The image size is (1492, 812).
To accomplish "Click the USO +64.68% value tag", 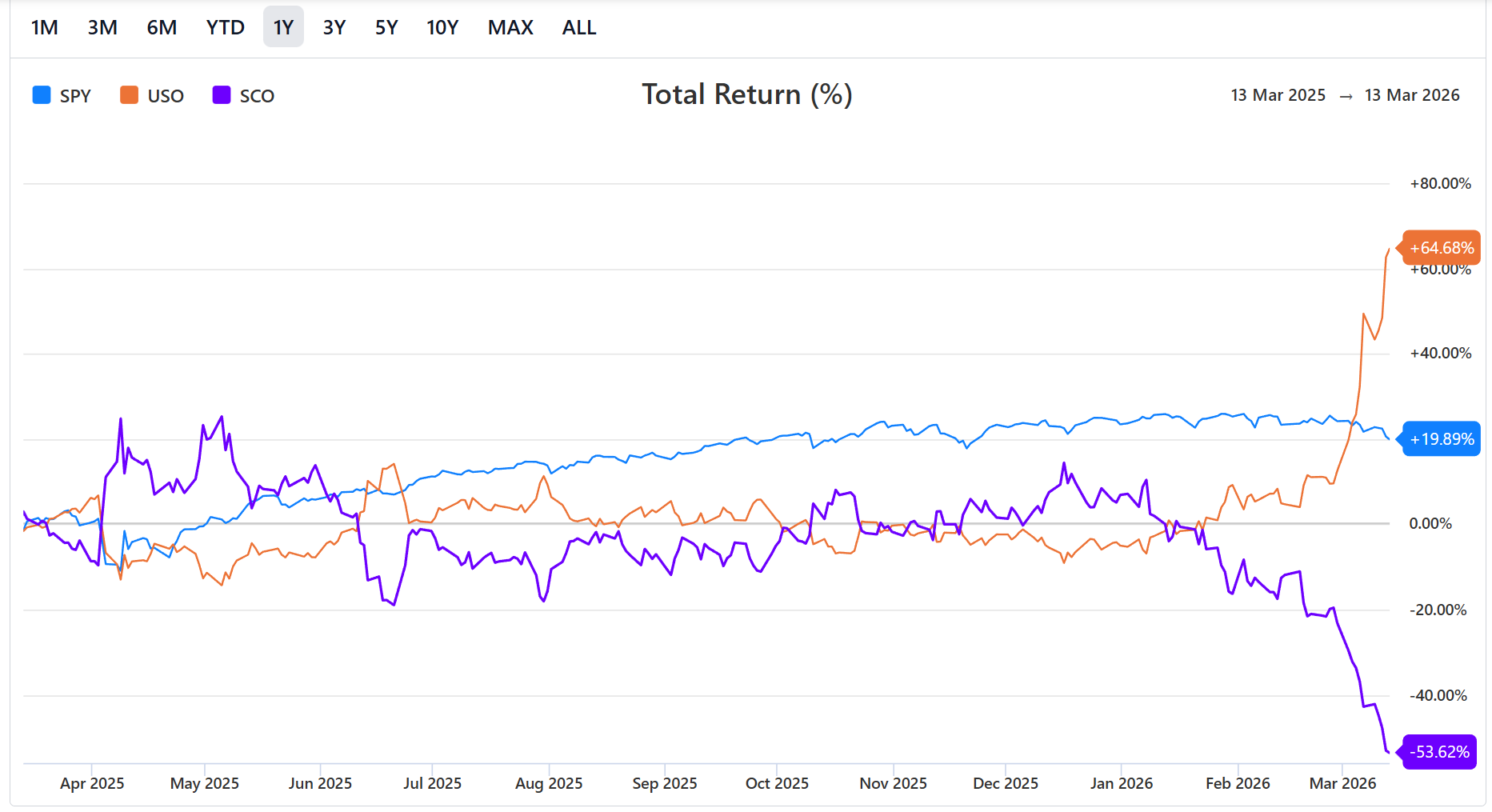I will tap(1441, 248).
